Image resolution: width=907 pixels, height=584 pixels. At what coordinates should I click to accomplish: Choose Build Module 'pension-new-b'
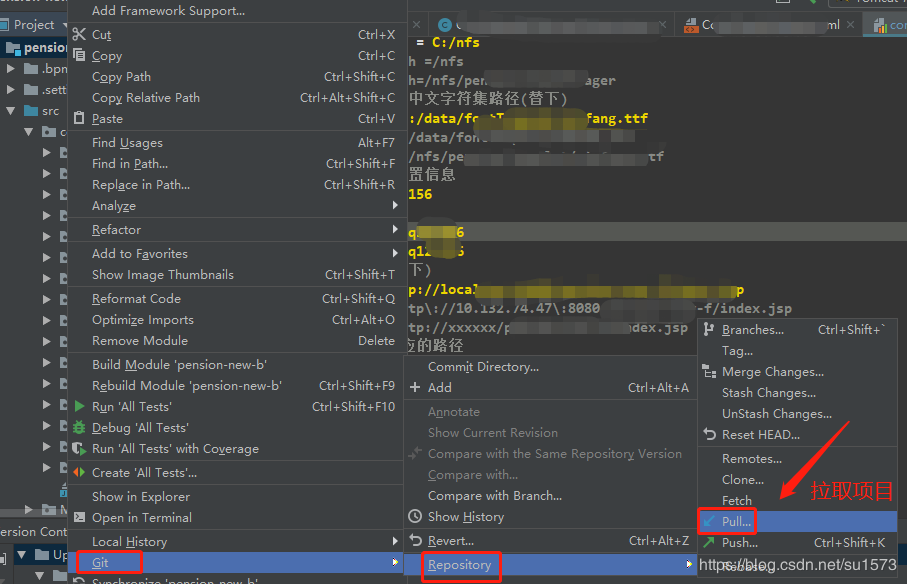pos(237,364)
